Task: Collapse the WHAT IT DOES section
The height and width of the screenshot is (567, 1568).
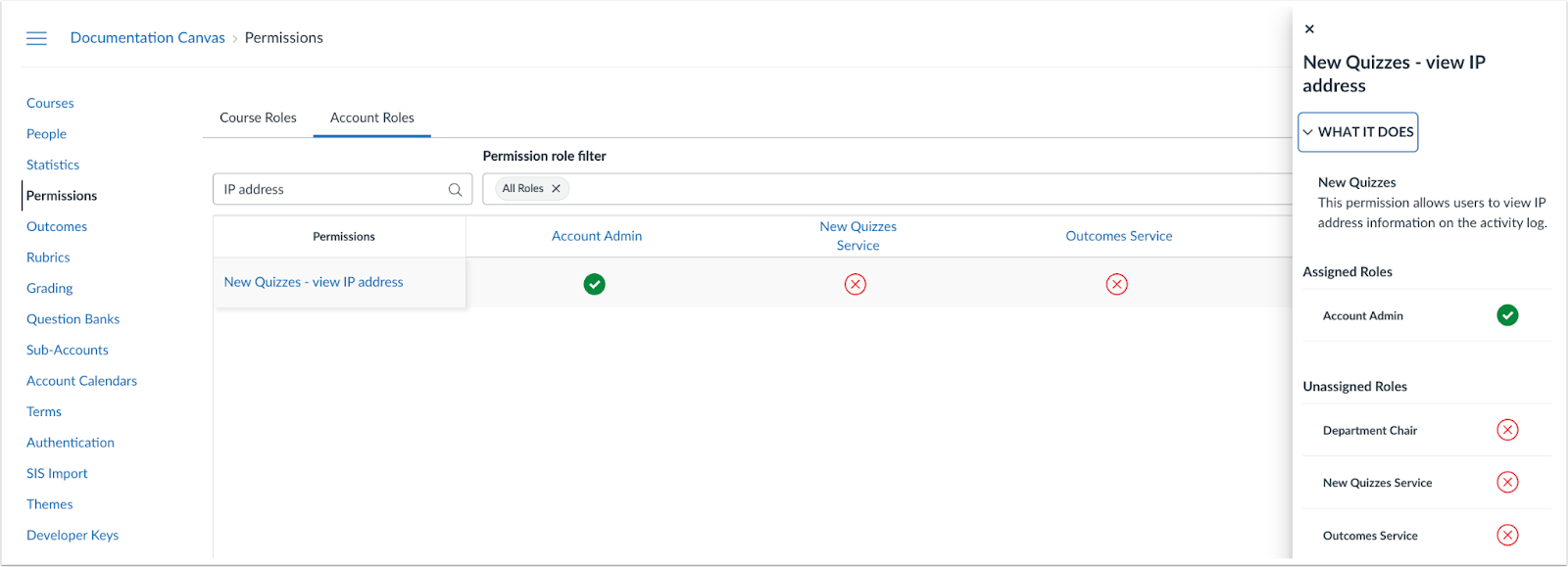Action: click(x=1358, y=132)
